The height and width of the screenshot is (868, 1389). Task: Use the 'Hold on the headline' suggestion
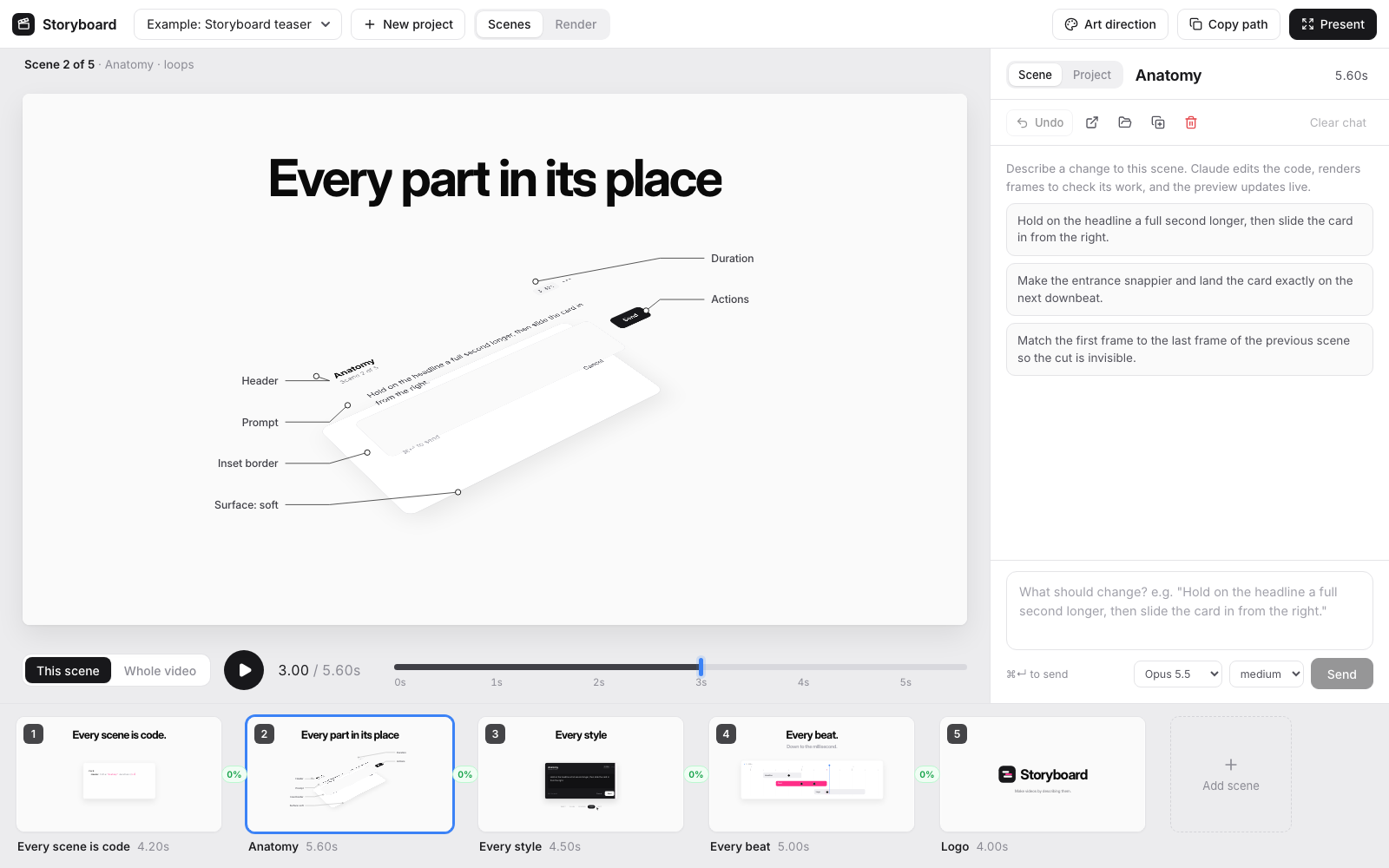(x=1189, y=229)
